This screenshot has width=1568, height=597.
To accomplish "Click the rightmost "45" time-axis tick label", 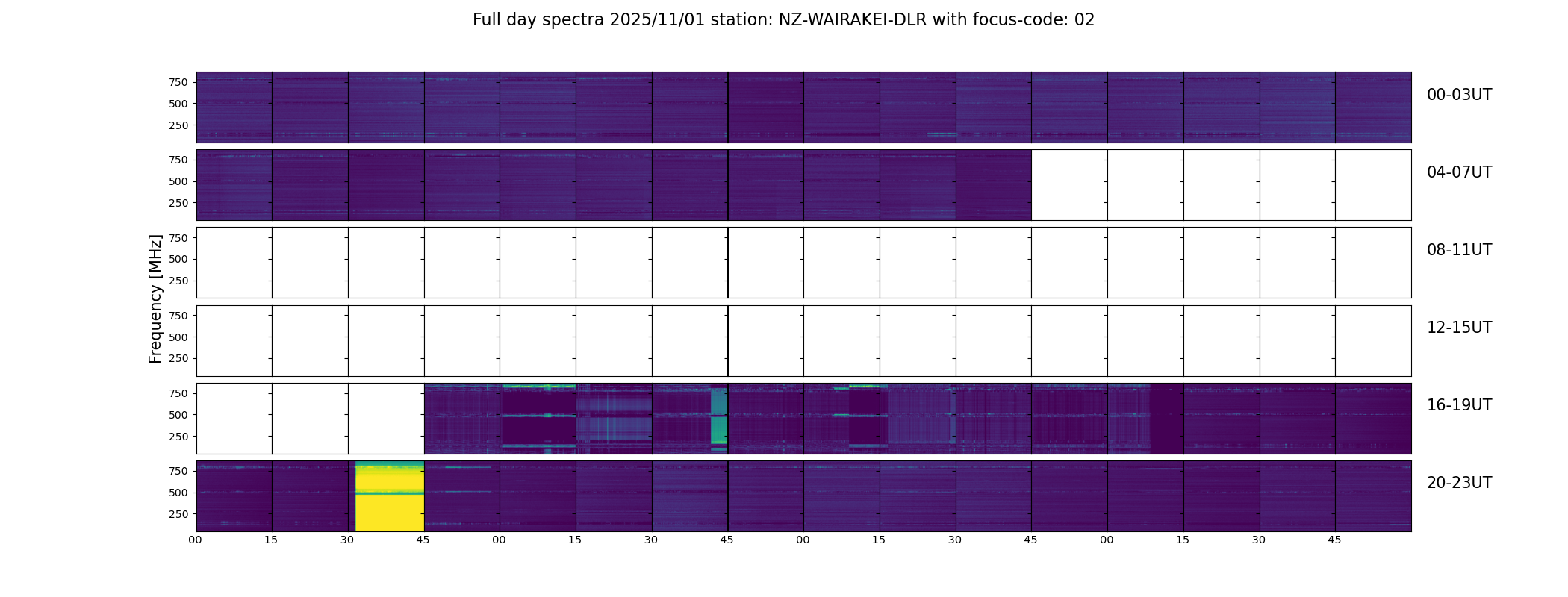I will point(1334,540).
